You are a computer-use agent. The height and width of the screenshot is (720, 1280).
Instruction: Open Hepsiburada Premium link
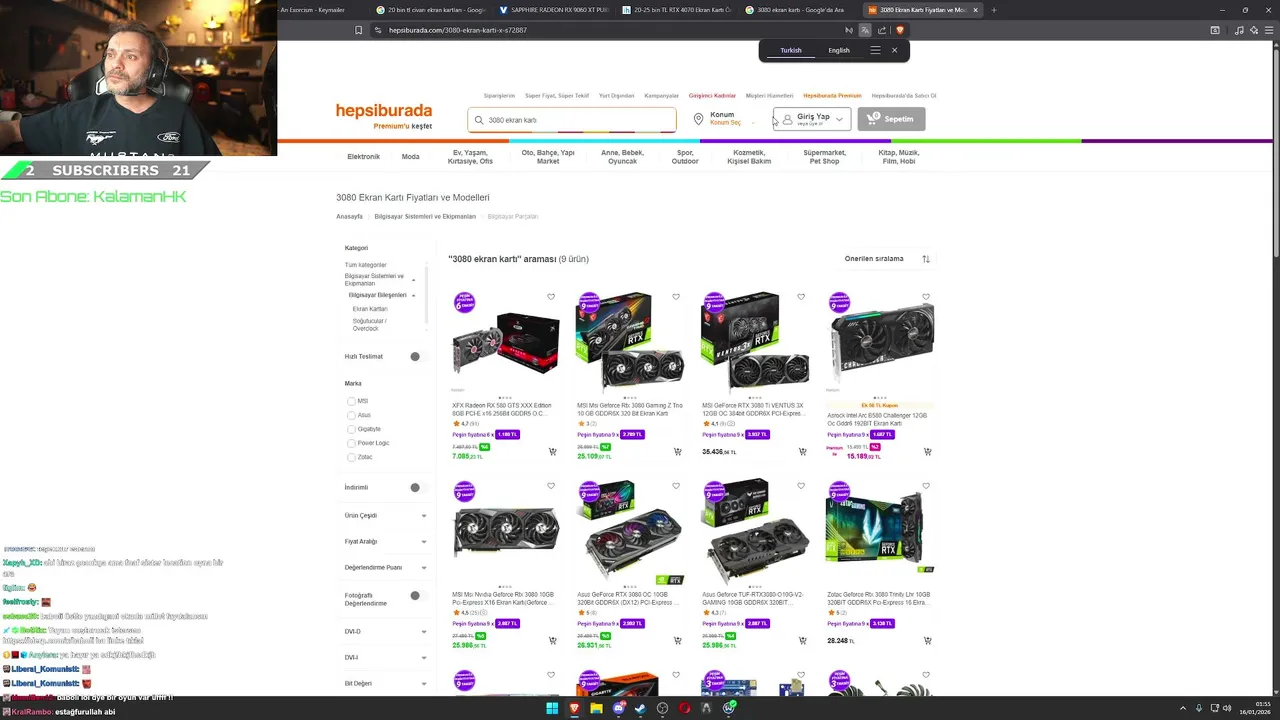click(832, 96)
